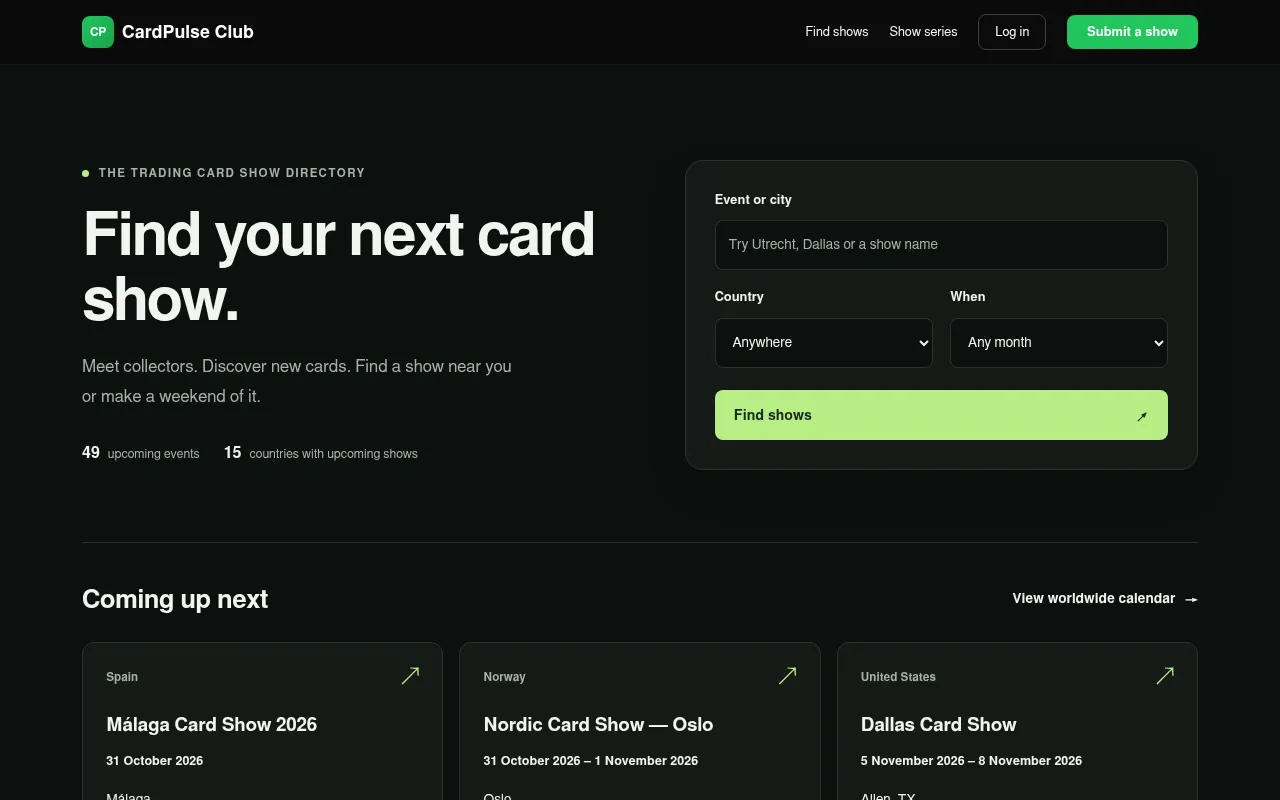This screenshot has height=800, width=1280.
Task: Click The Trading Card Show Directory tagline
Action: tap(232, 173)
